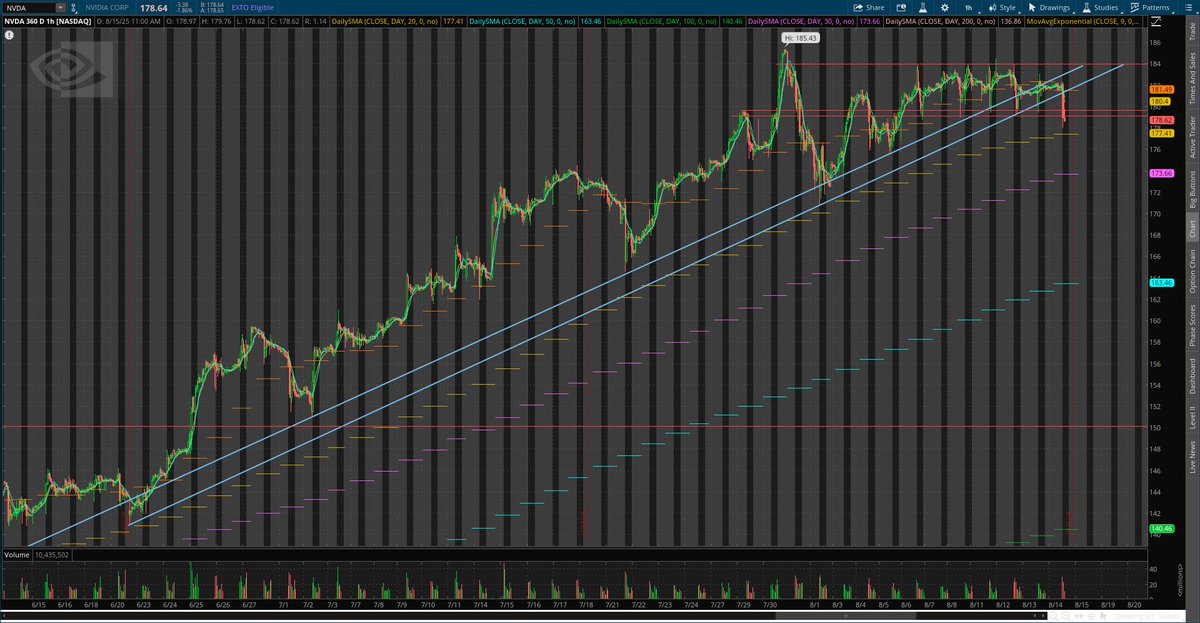Click the Hi: 185.43 price bubble
This screenshot has height=623, width=1200.
800,37
